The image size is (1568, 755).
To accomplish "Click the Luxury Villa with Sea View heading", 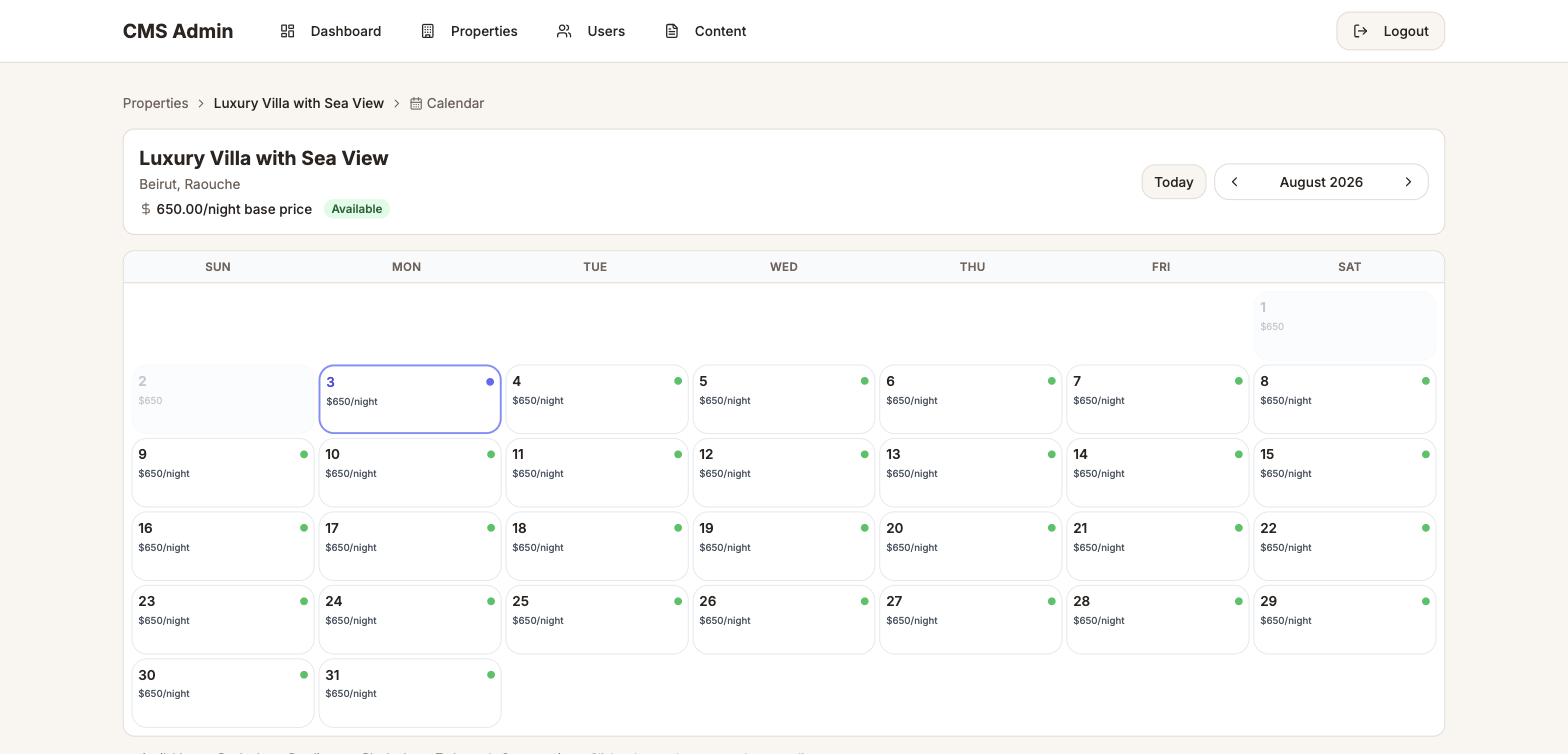I will coord(264,158).
